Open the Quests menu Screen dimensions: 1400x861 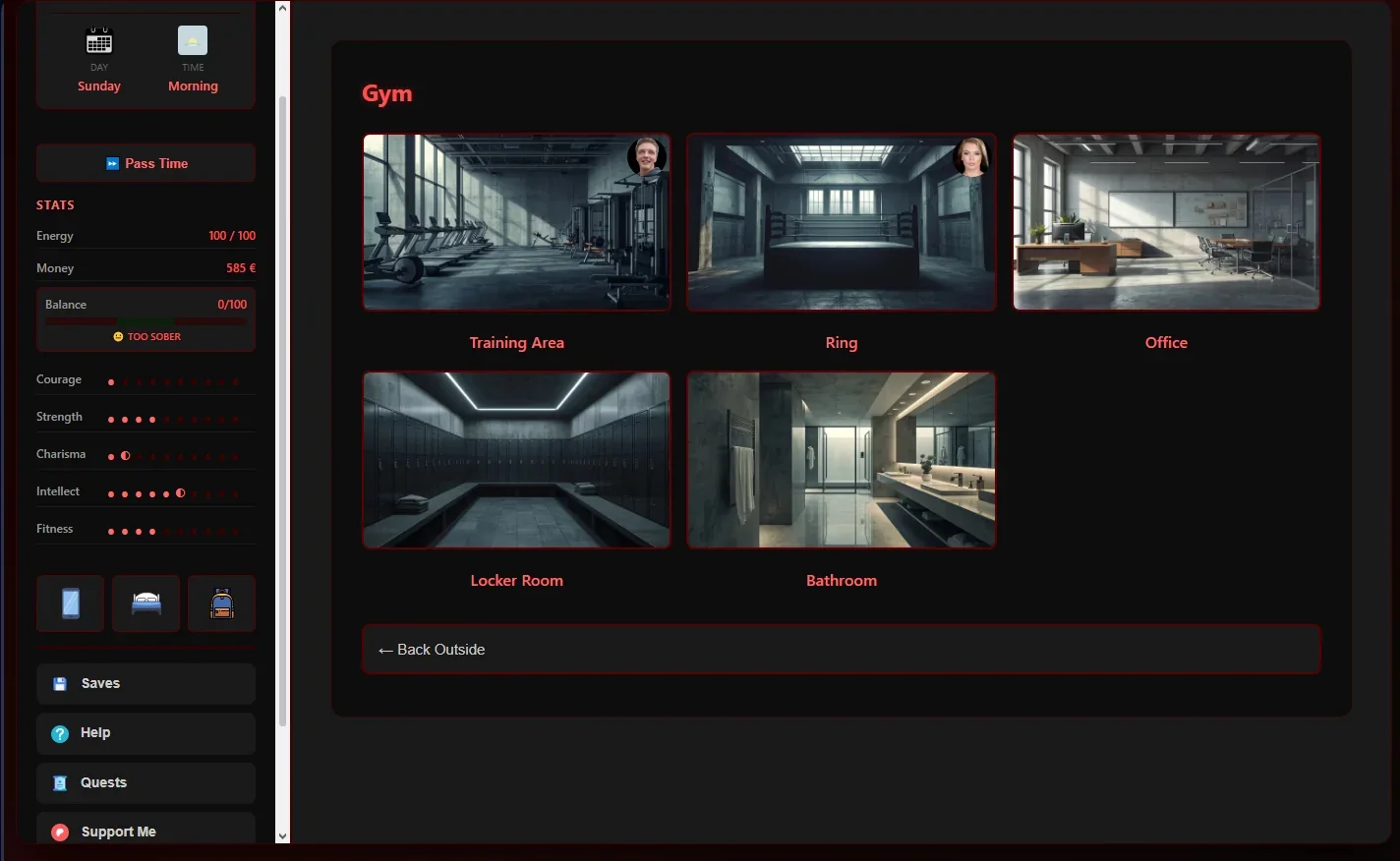pos(146,783)
